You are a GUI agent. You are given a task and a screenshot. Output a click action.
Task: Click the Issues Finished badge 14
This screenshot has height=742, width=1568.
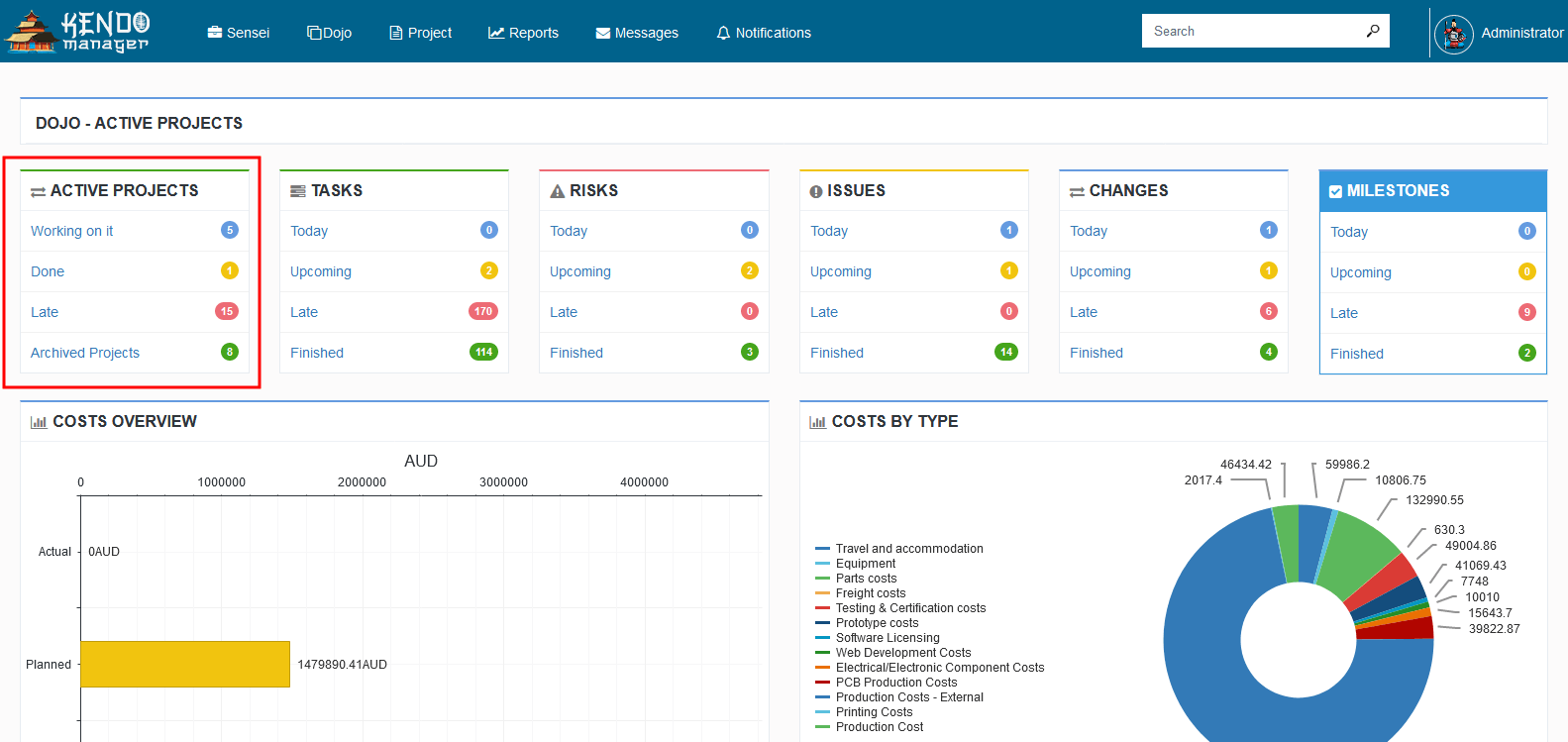[x=1006, y=352]
